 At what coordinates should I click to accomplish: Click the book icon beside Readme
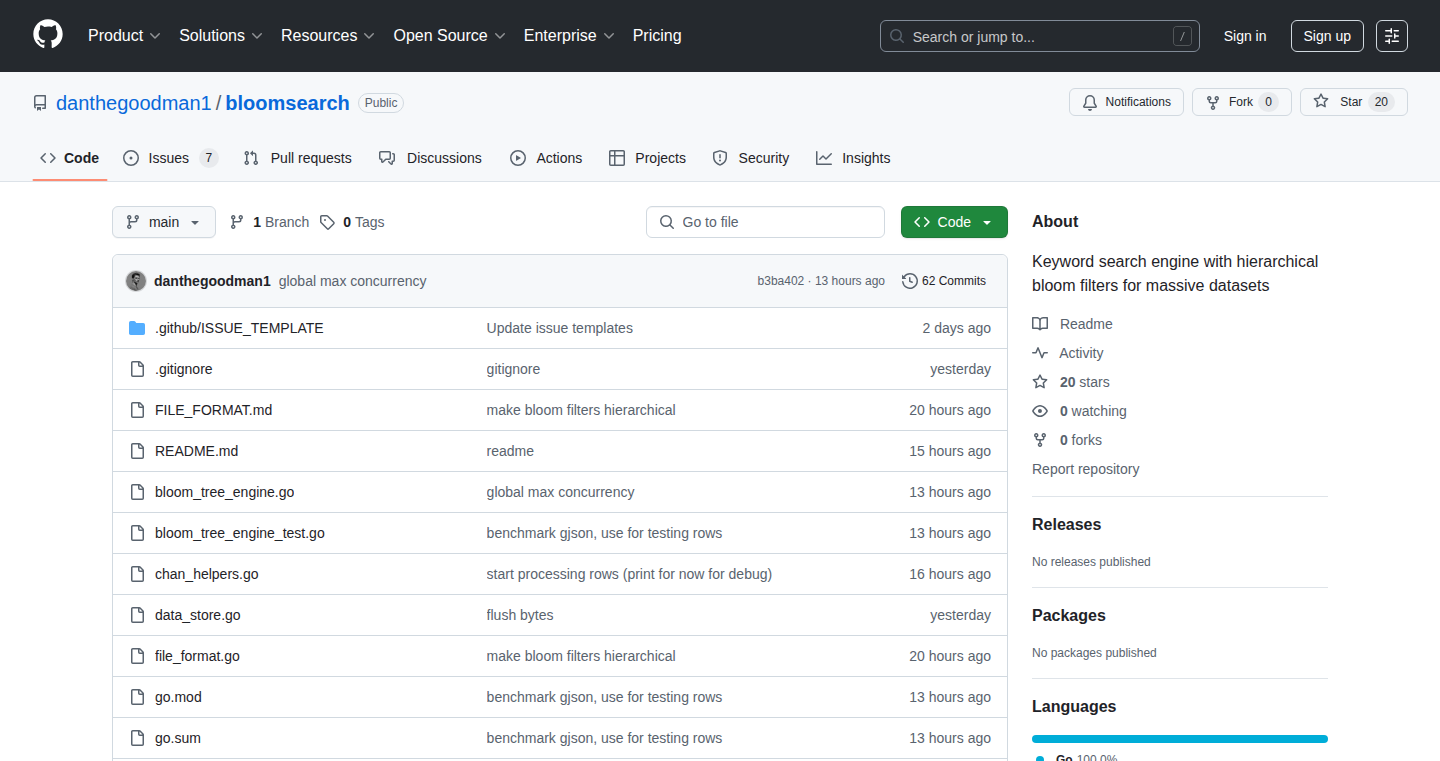pos(1040,324)
